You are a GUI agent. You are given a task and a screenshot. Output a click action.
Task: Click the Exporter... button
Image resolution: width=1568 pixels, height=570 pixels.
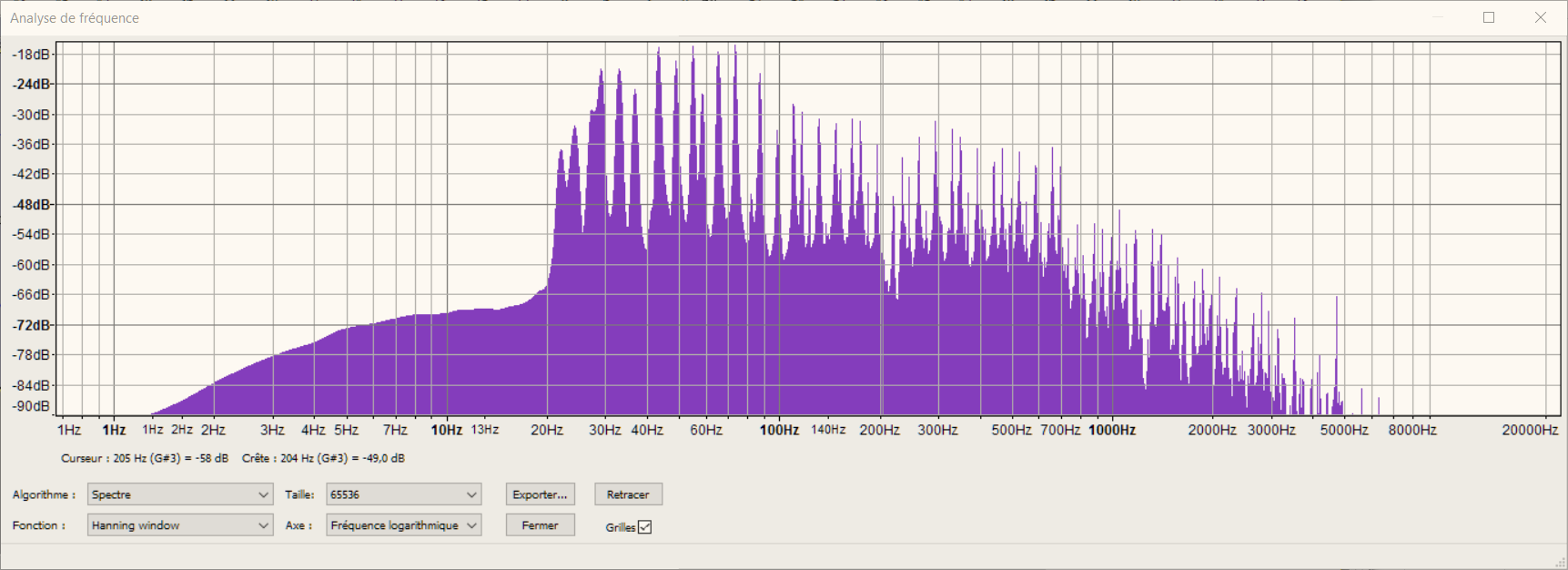(x=541, y=494)
